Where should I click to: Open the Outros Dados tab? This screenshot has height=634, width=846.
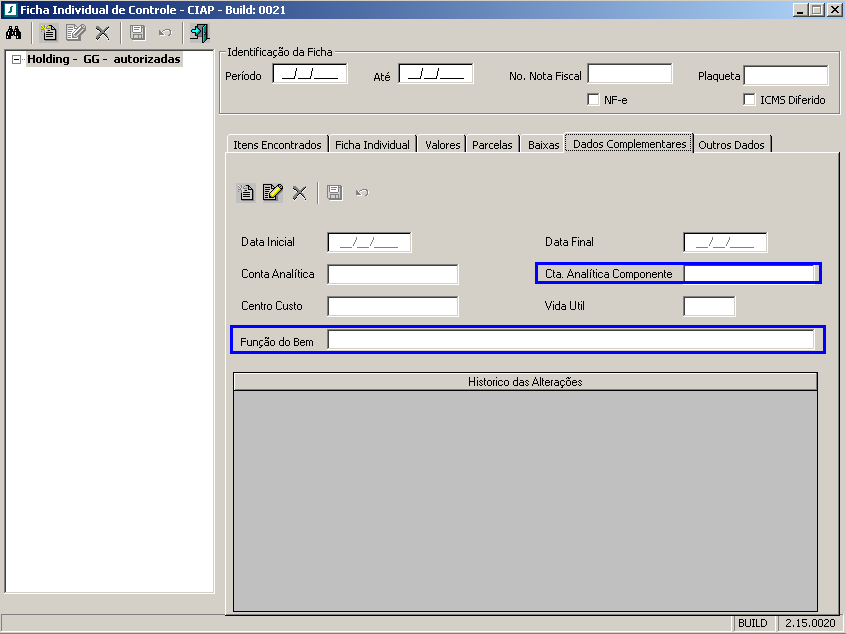731,145
